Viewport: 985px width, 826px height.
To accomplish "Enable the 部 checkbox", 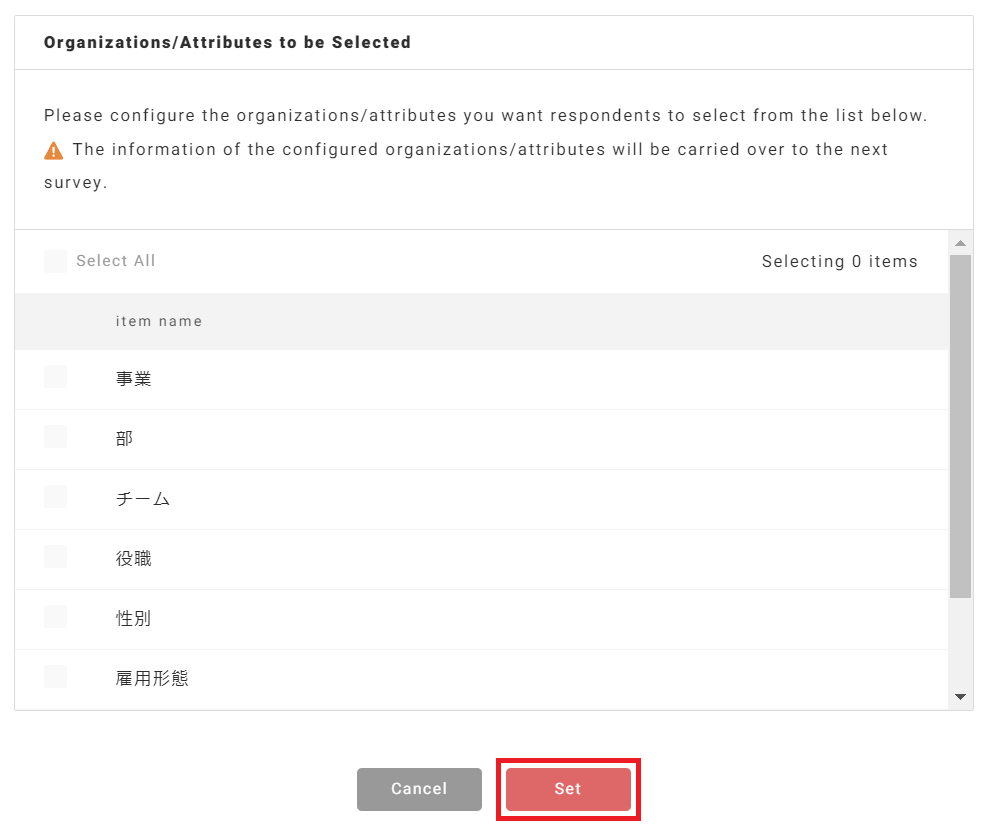I will 55,437.
